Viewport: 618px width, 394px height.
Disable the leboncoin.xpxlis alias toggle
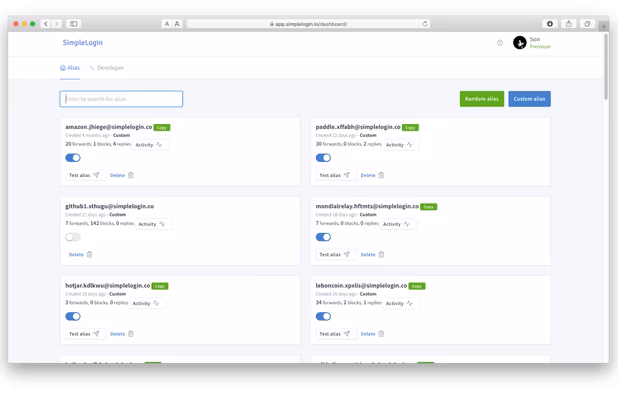point(323,316)
